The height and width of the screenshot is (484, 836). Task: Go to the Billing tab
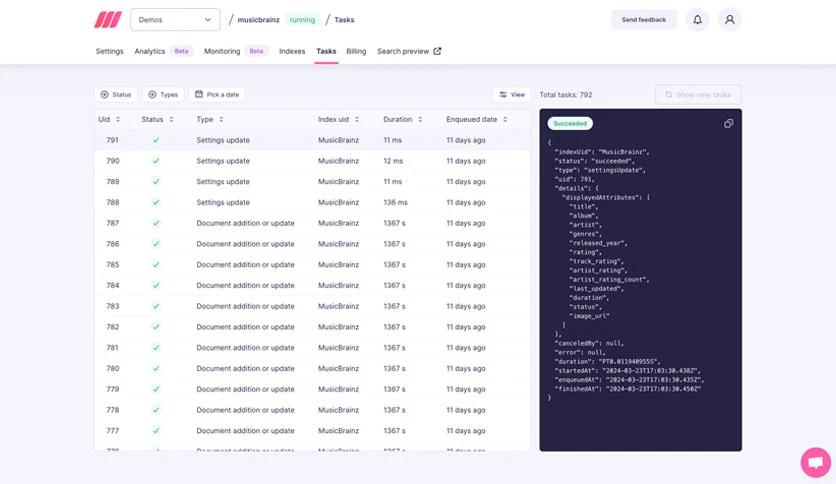tap(356, 51)
